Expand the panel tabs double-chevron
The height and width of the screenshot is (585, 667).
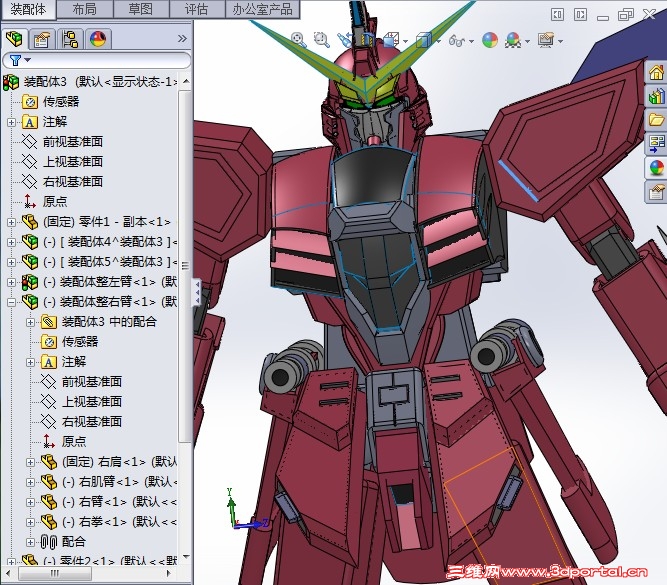click(x=182, y=39)
